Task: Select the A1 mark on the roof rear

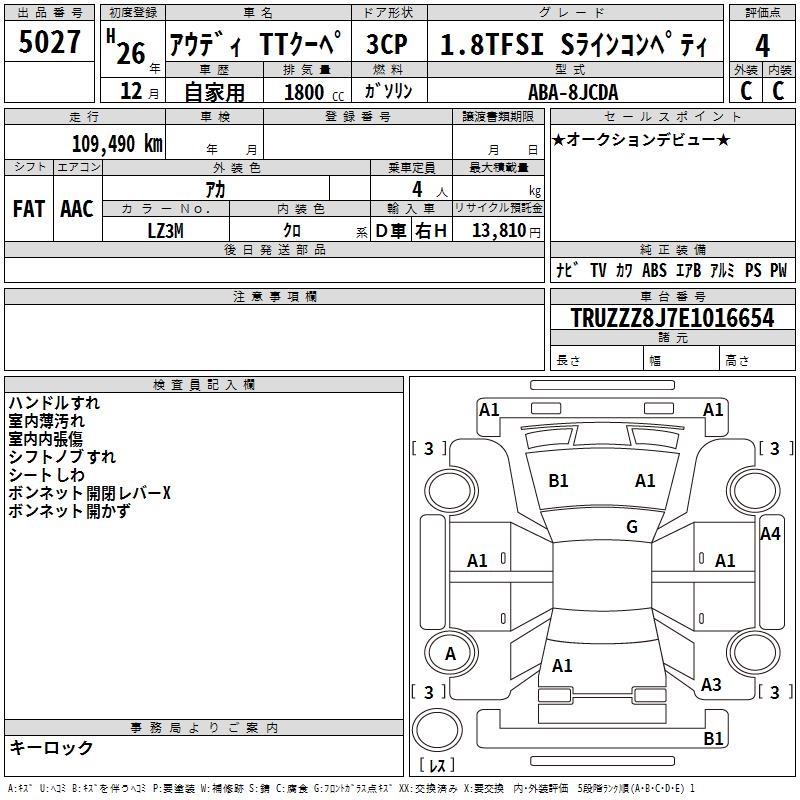Action: [562, 665]
